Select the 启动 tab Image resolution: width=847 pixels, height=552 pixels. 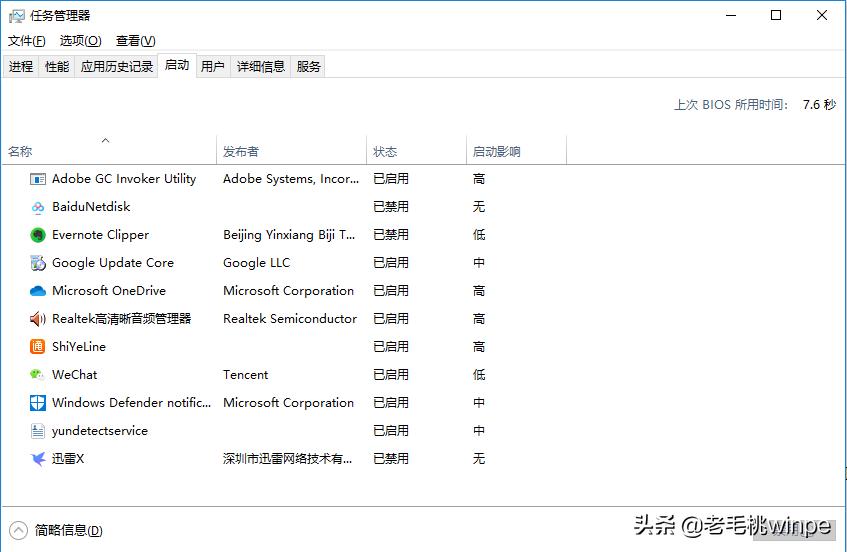[x=177, y=65]
